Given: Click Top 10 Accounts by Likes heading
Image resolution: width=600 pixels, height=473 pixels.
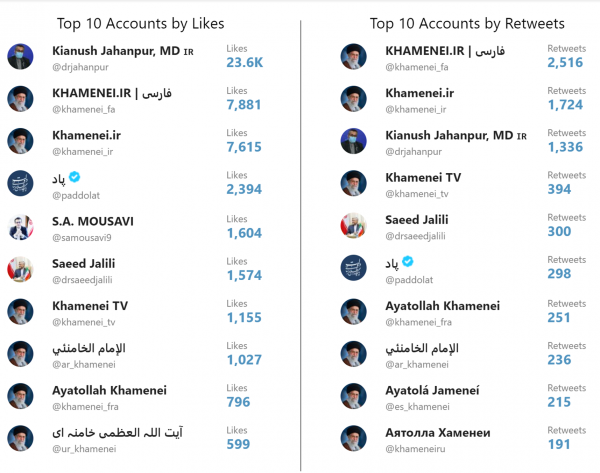Looking at the screenshot, I should click(x=140, y=24).
